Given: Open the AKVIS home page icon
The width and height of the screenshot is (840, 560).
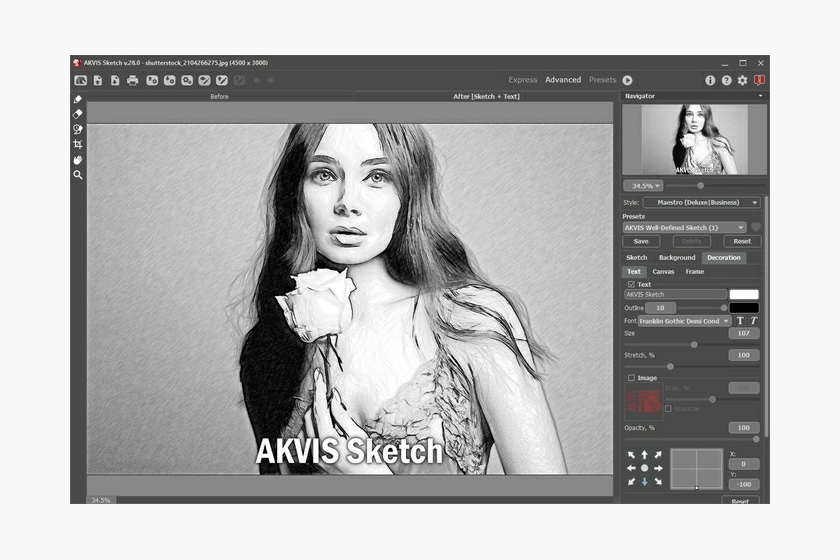Looking at the screenshot, I should 80,80.
